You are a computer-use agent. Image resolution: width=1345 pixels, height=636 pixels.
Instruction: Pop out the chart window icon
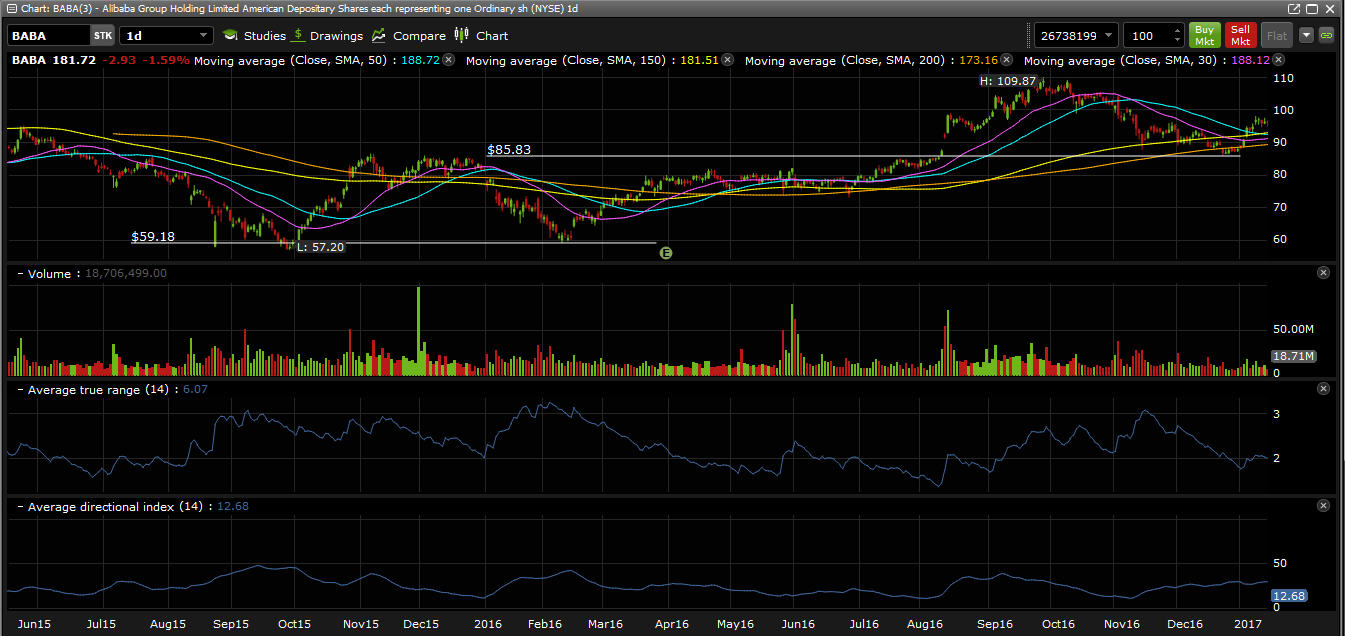point(1295,8)
